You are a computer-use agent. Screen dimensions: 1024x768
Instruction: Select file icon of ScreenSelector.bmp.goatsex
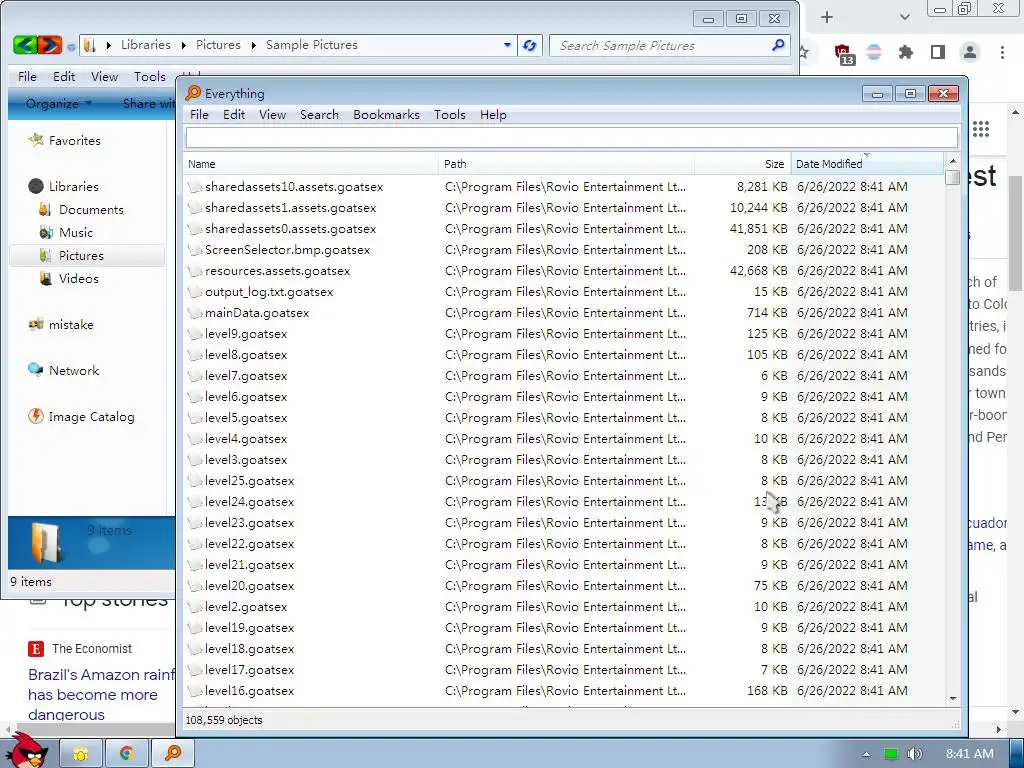195,250
